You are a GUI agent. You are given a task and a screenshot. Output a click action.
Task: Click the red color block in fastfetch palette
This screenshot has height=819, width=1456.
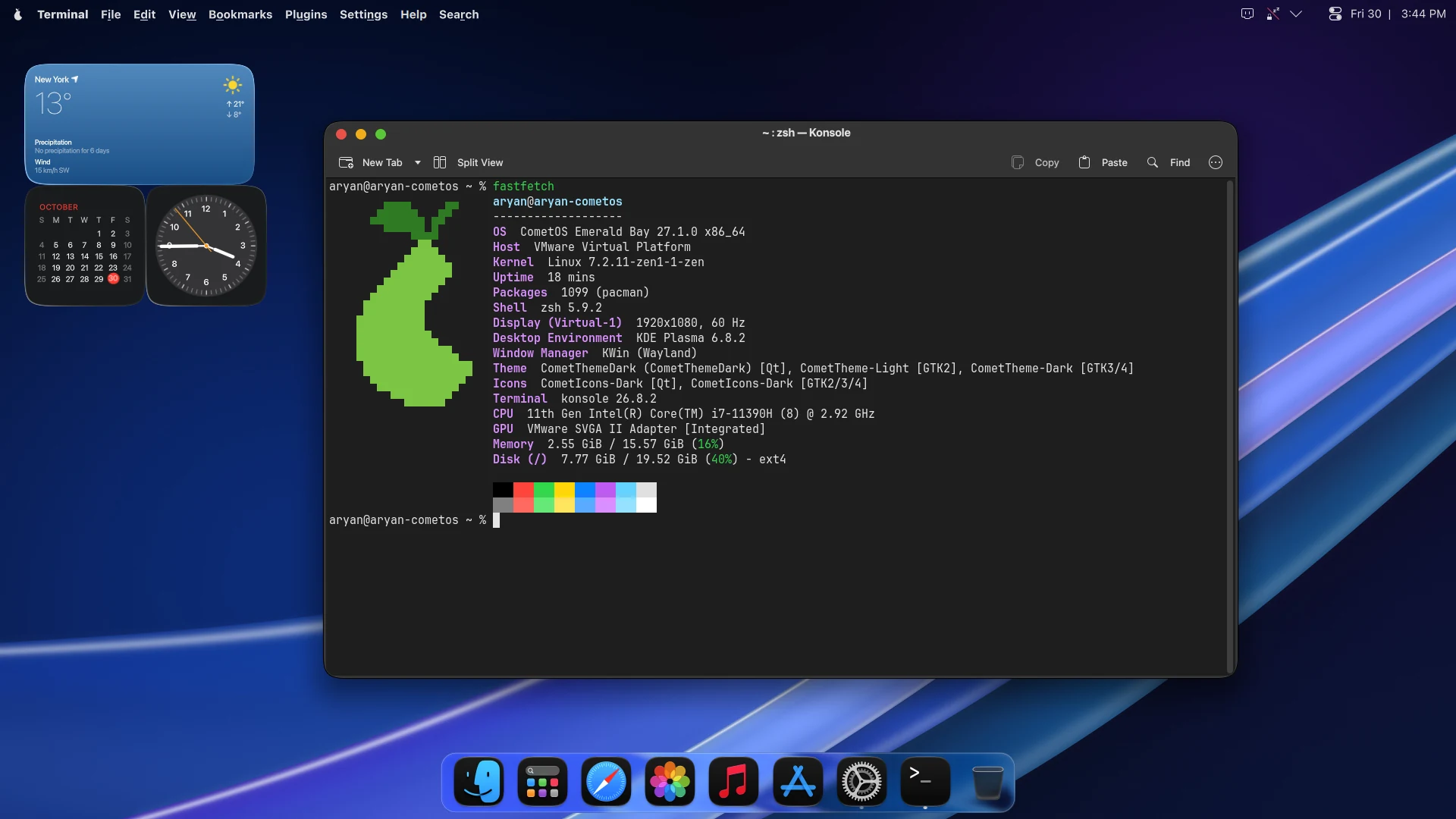tap(523, 490)
